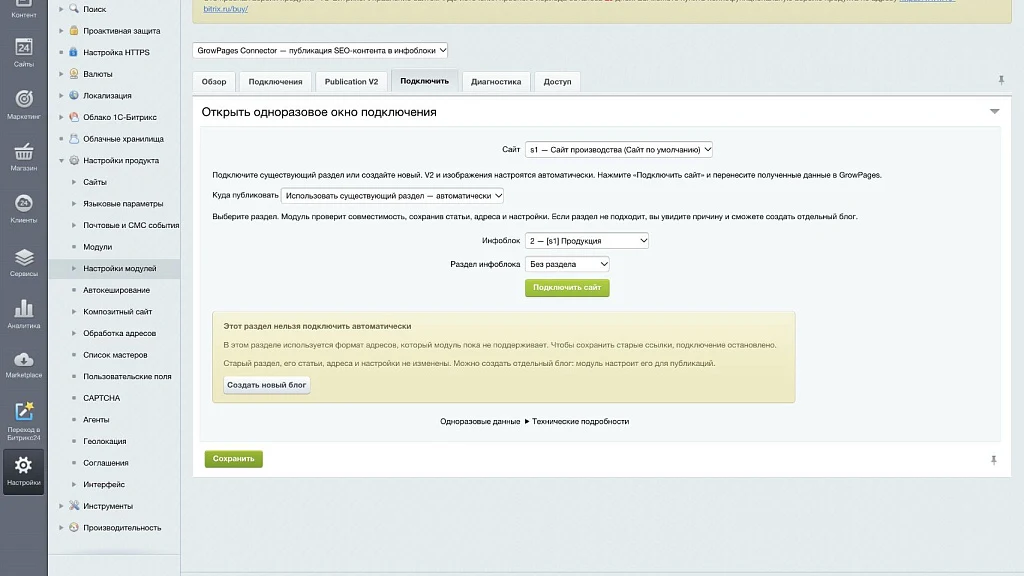Open CAPTCHA tree item
The width and height of the screenshot is (1024, 576).
point(101,397)
